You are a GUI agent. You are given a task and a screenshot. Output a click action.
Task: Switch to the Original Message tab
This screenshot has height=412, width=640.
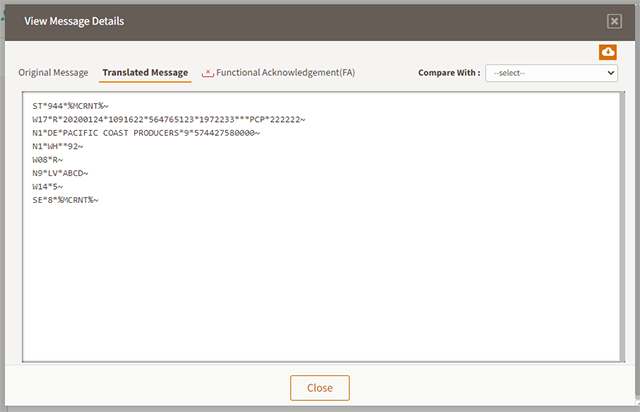click(53, 73)
